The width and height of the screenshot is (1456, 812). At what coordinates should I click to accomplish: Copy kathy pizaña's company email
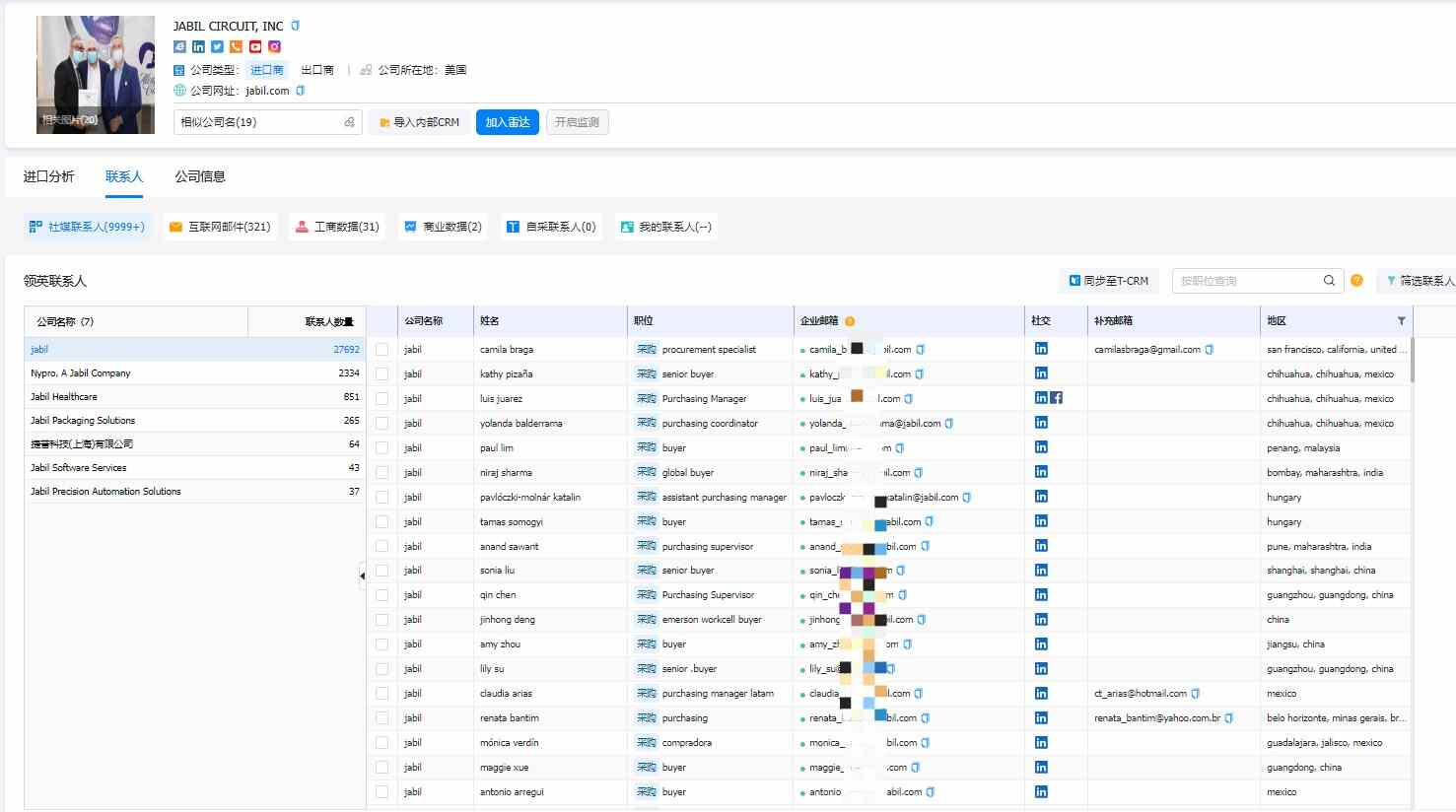(x=920, y=373)
